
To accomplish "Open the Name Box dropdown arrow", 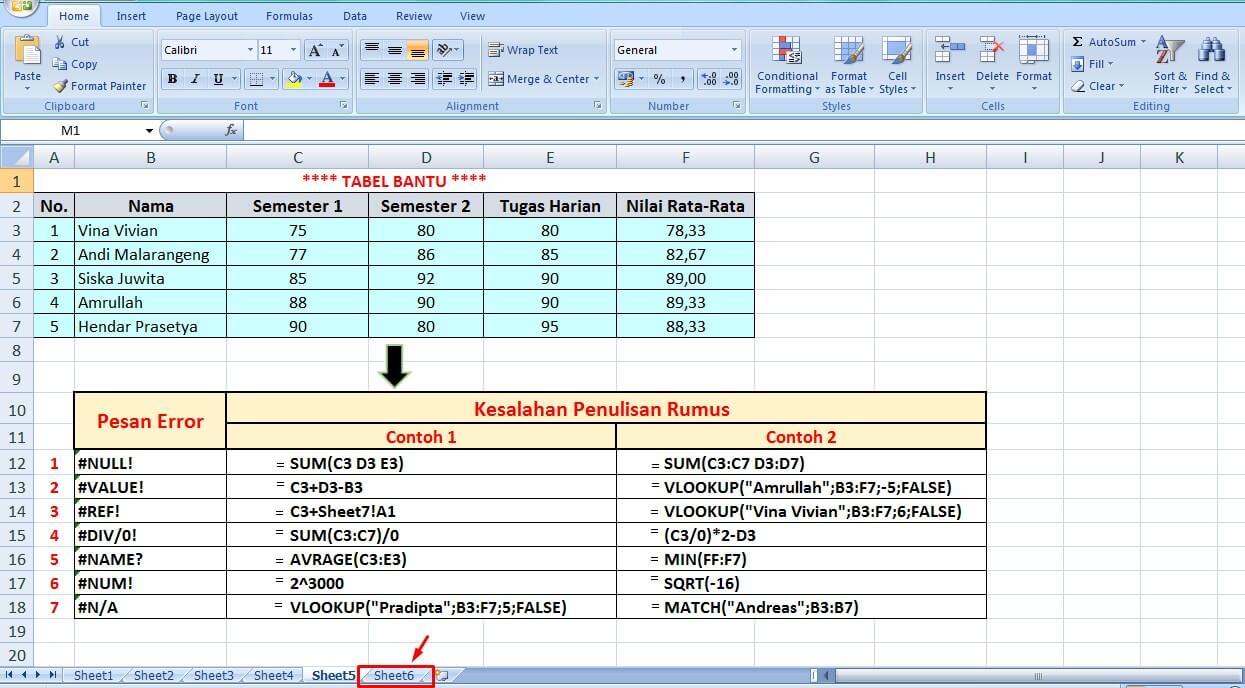I will point(149,131).
